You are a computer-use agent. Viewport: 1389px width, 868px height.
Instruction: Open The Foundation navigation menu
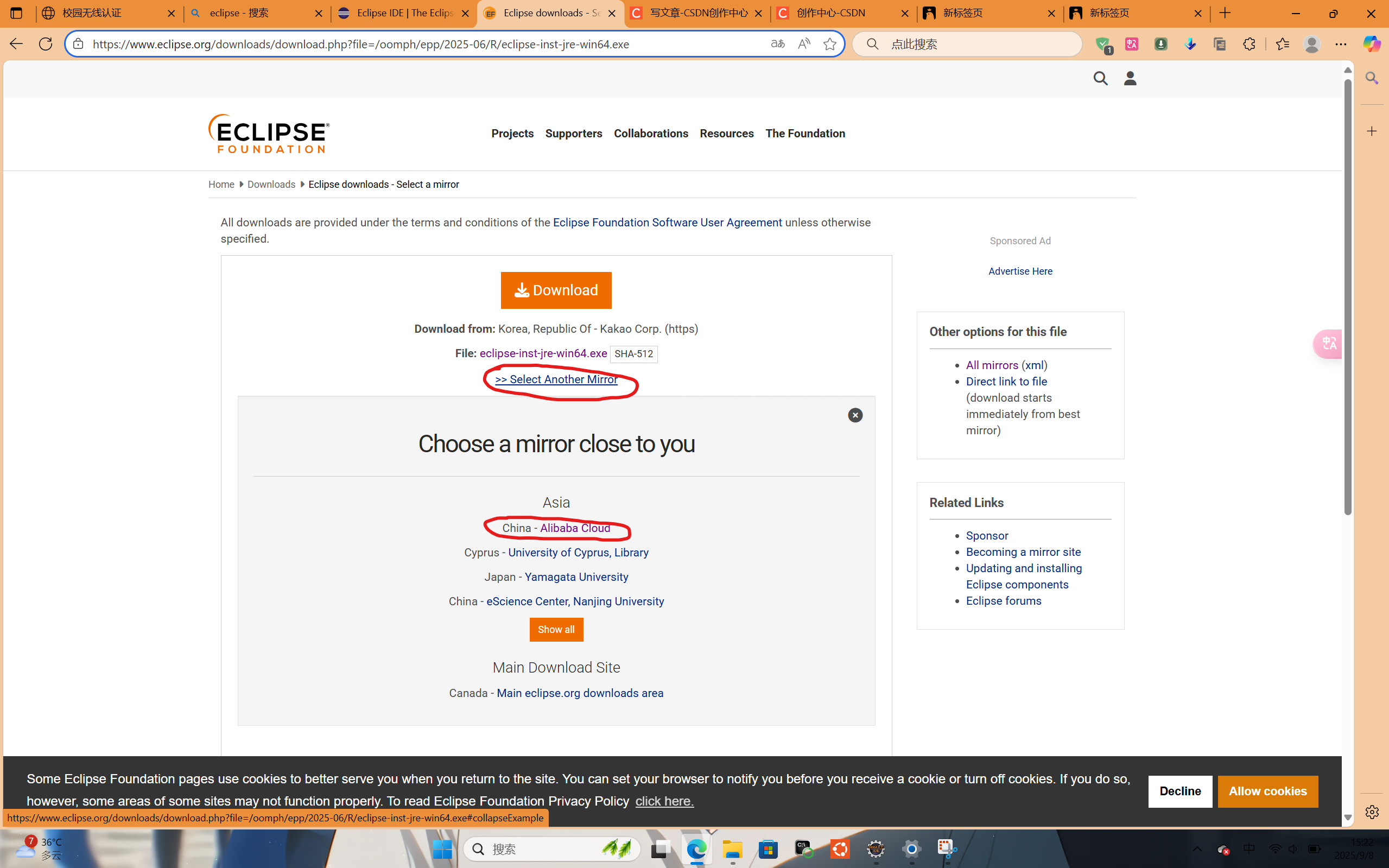point(805,134)
